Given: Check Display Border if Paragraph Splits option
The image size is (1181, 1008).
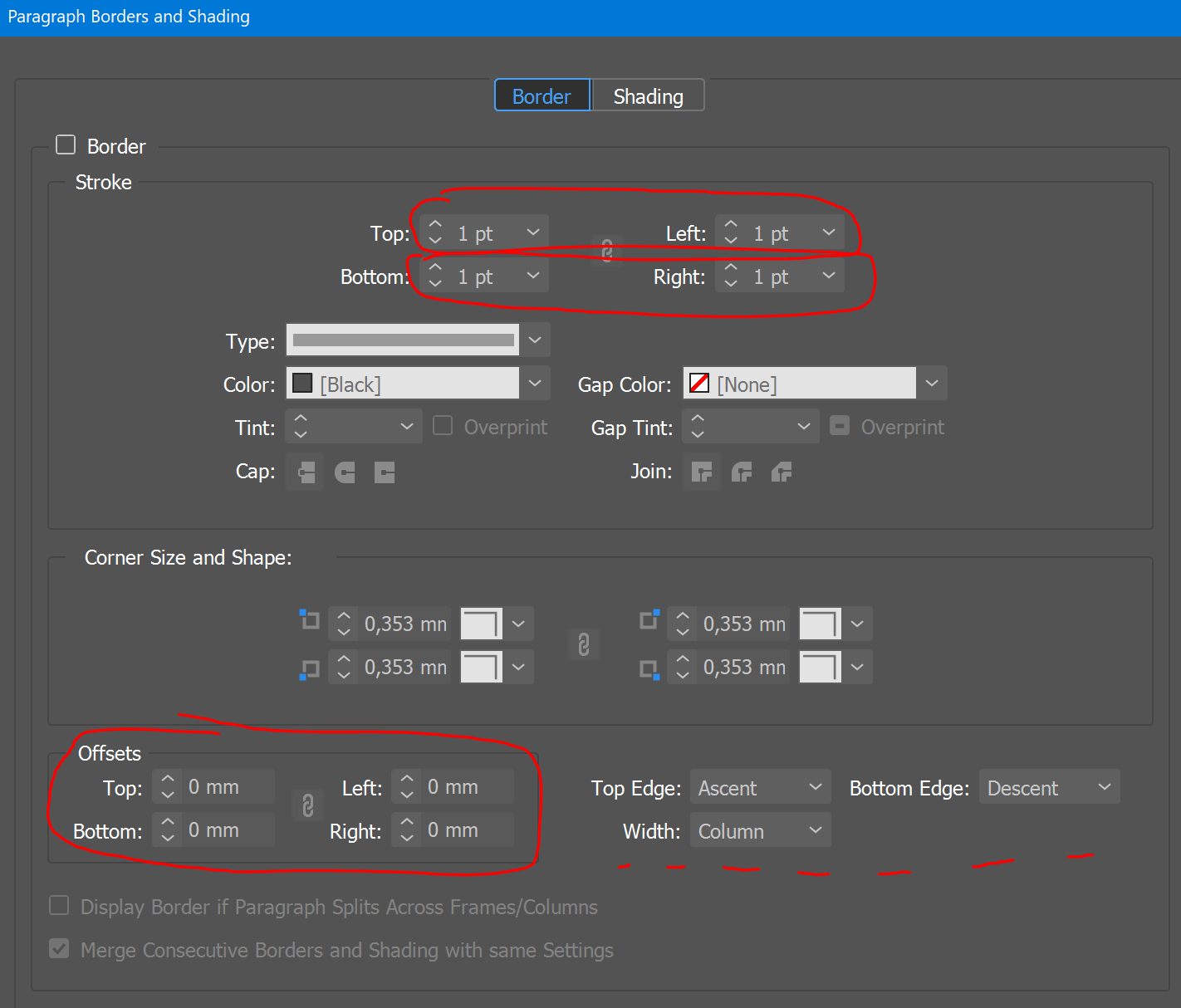Looking at the screenshot, I should 59,906.
